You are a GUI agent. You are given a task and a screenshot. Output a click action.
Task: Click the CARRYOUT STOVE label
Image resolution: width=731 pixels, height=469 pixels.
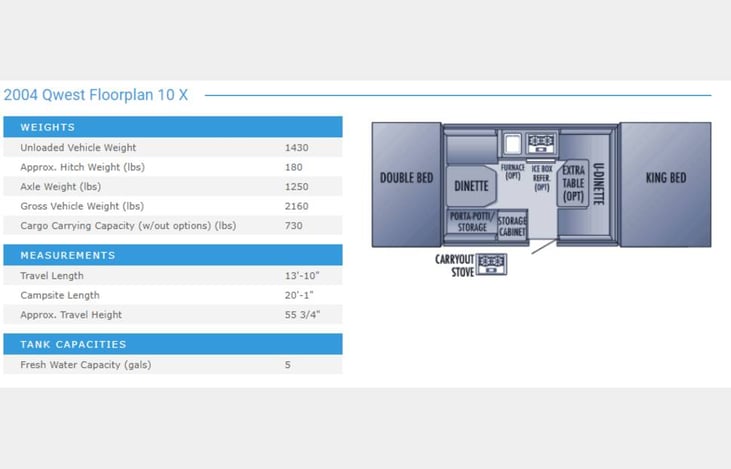point(455,266)
